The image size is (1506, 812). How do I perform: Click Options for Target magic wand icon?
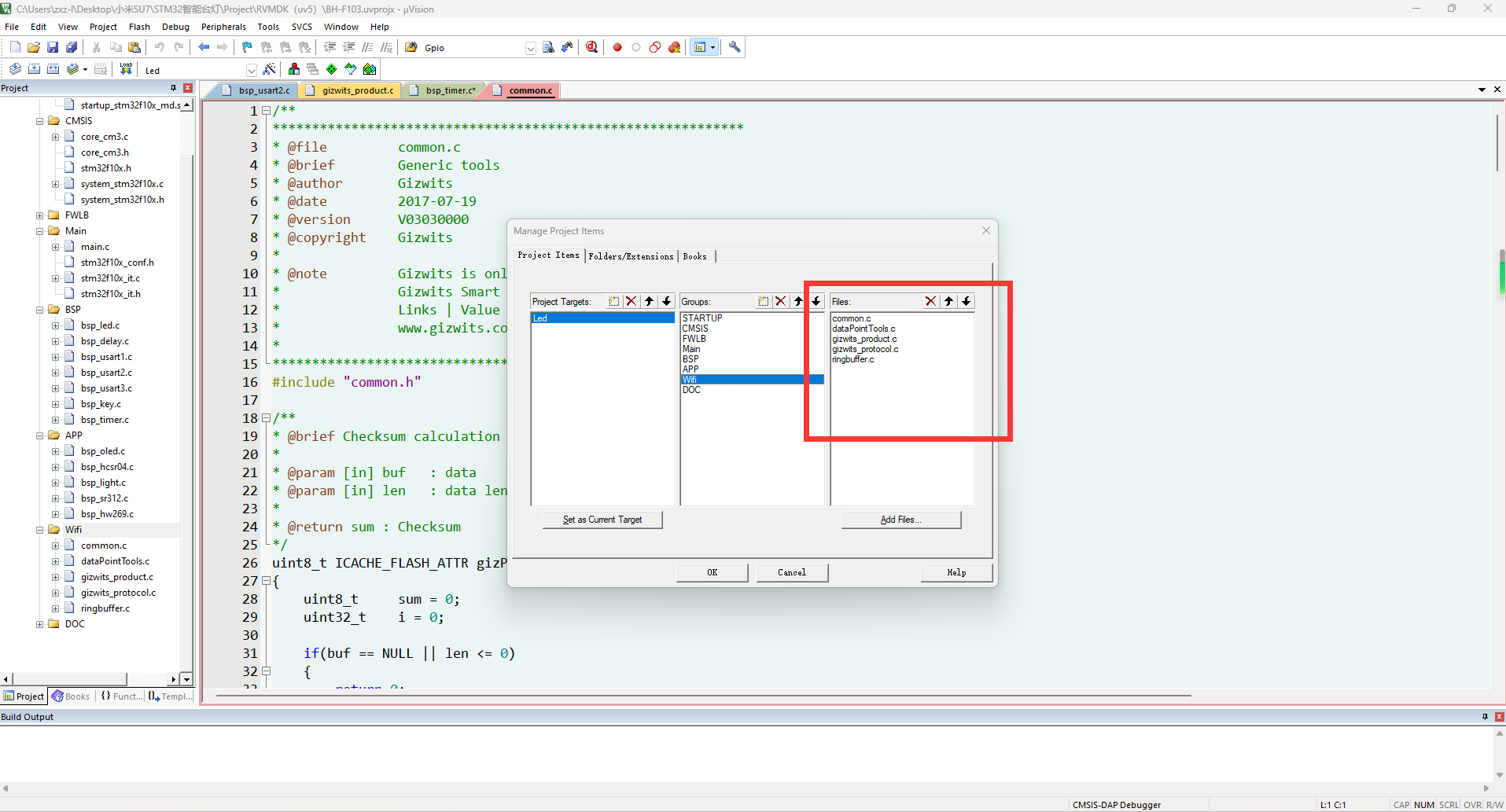[x=269, y=69]
